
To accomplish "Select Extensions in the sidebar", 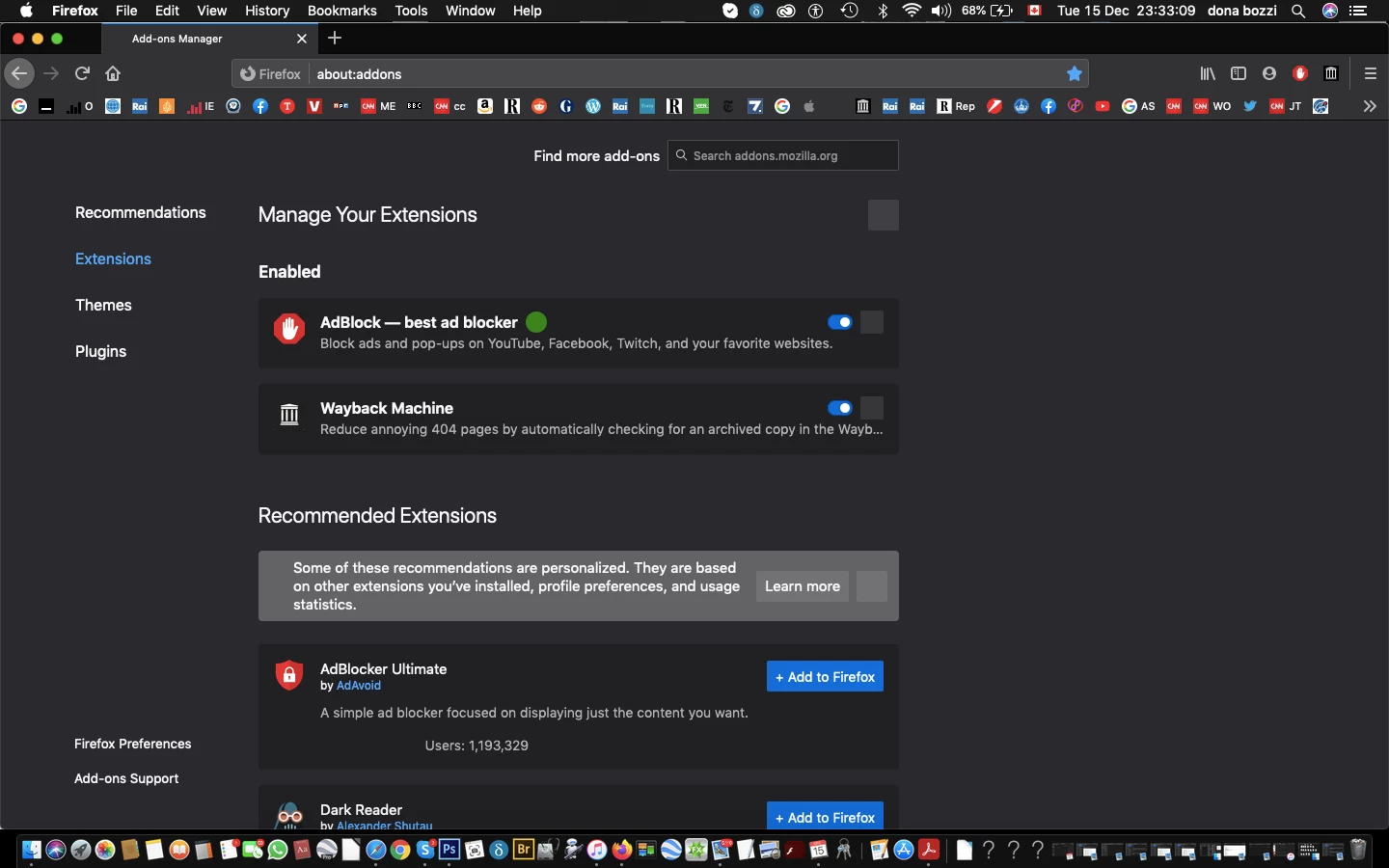I will click(113, 258).
